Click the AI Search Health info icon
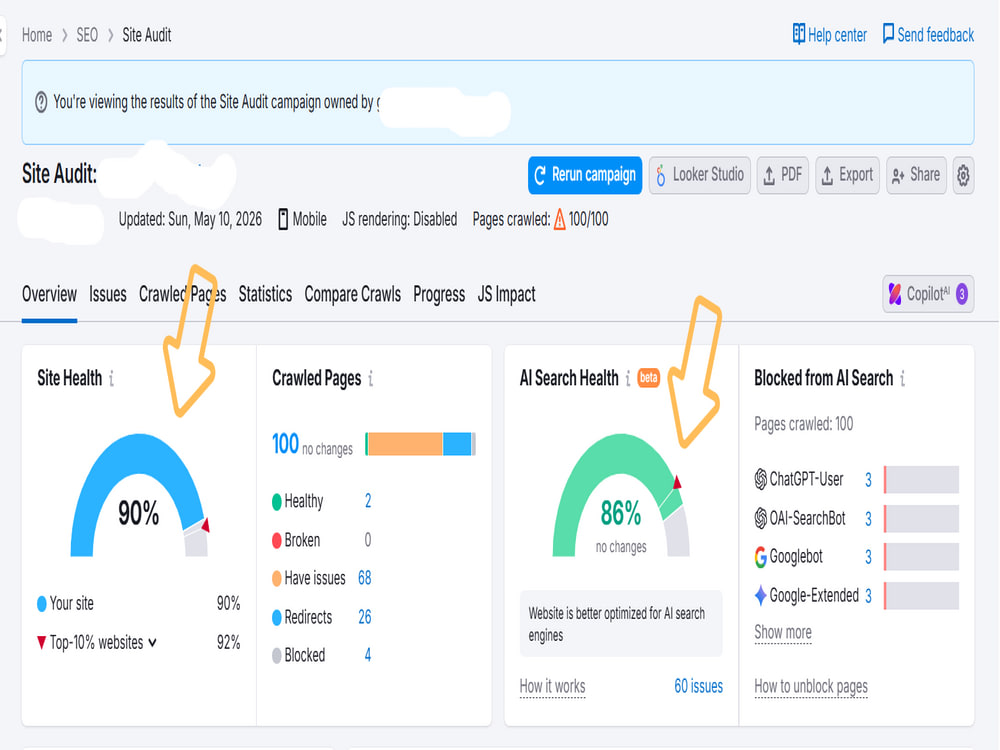1000x750 pixels. tap(628, 379)
